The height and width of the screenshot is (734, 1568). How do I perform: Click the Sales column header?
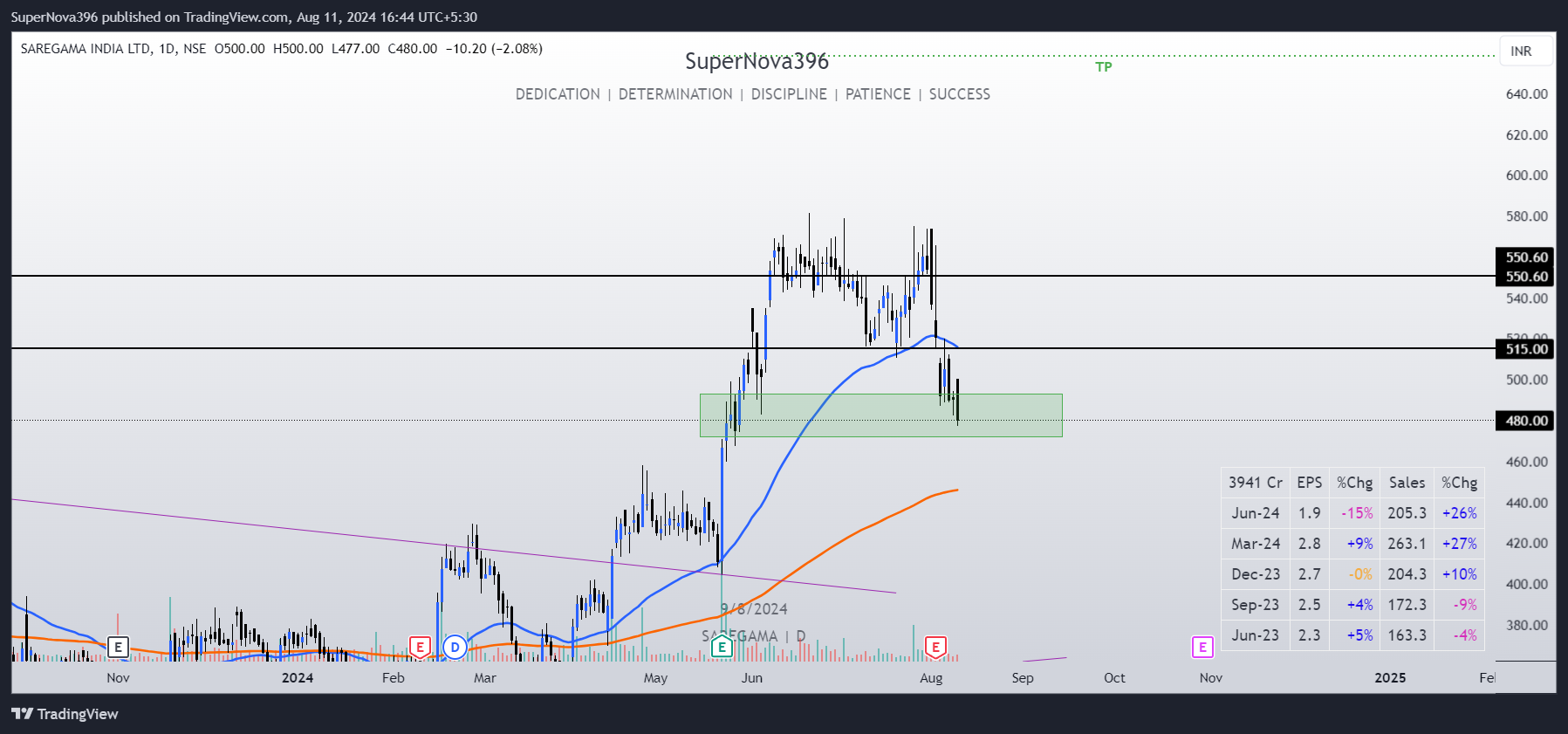point(1407,483)
